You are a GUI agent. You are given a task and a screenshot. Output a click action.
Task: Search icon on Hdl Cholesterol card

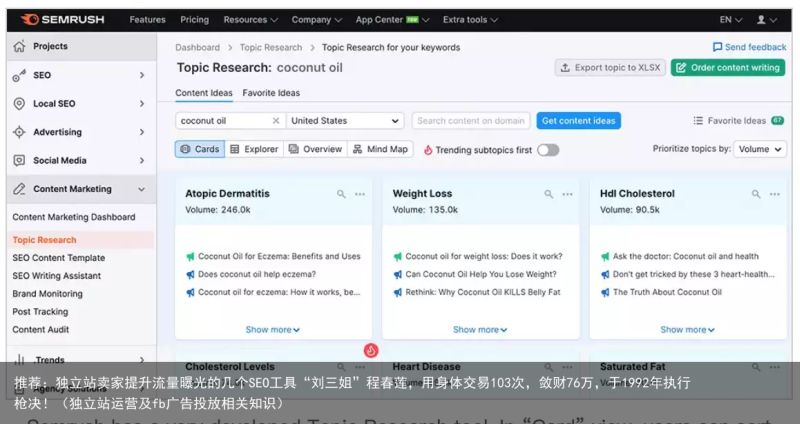tap(756, 194)
